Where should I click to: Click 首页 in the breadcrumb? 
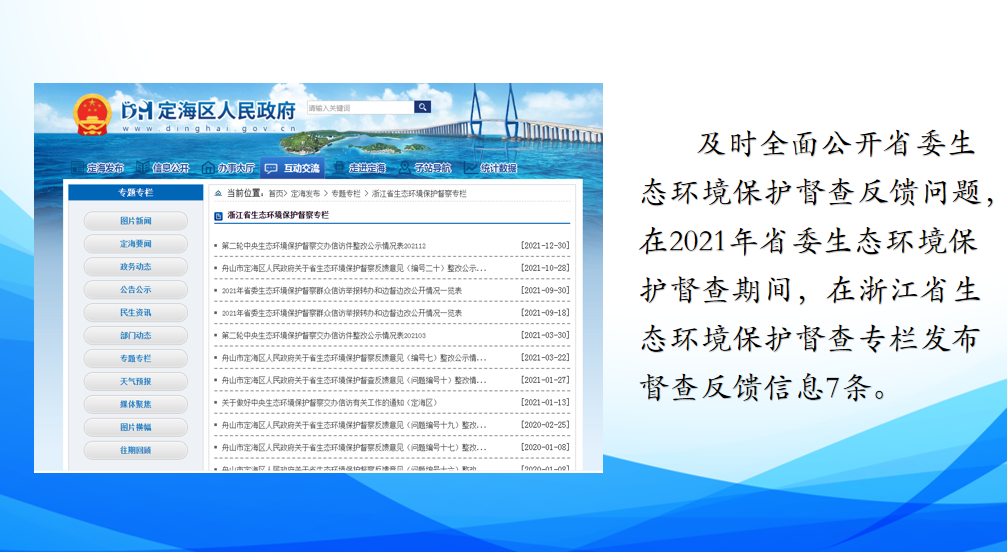tap(275, 193)
